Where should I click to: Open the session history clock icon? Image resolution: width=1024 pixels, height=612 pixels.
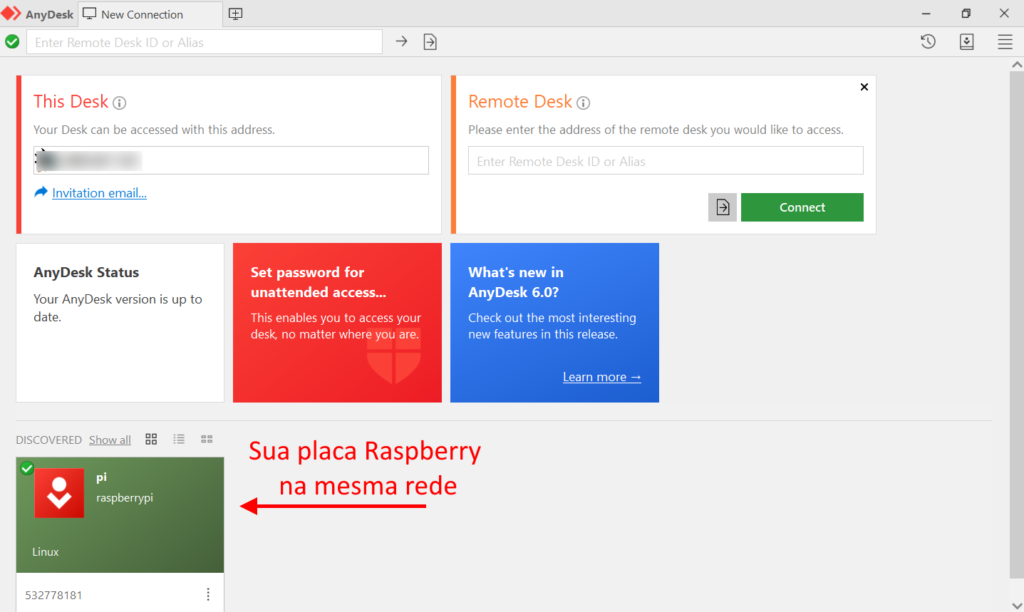click(x=928, y=42)
